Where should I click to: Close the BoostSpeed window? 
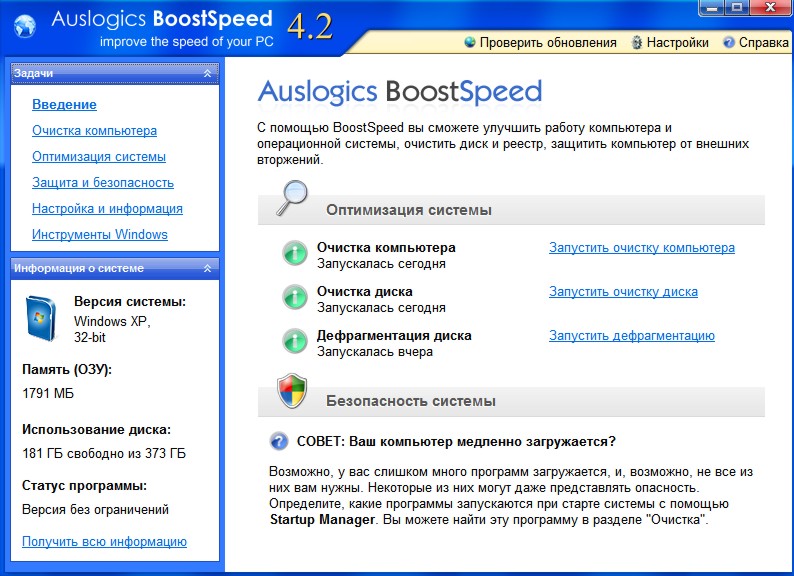[770, 7]
